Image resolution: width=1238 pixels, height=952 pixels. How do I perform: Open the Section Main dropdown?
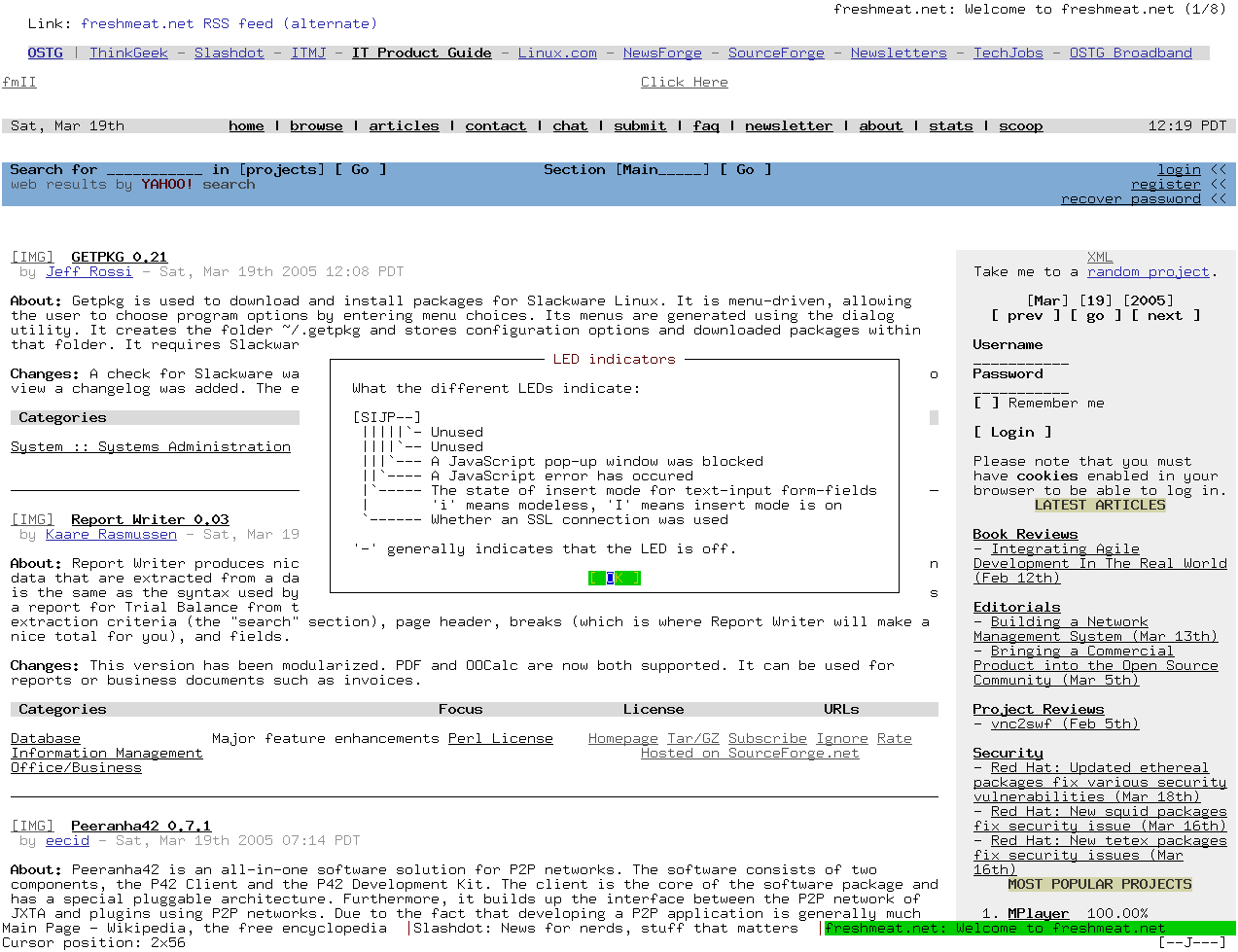[662, 169]
